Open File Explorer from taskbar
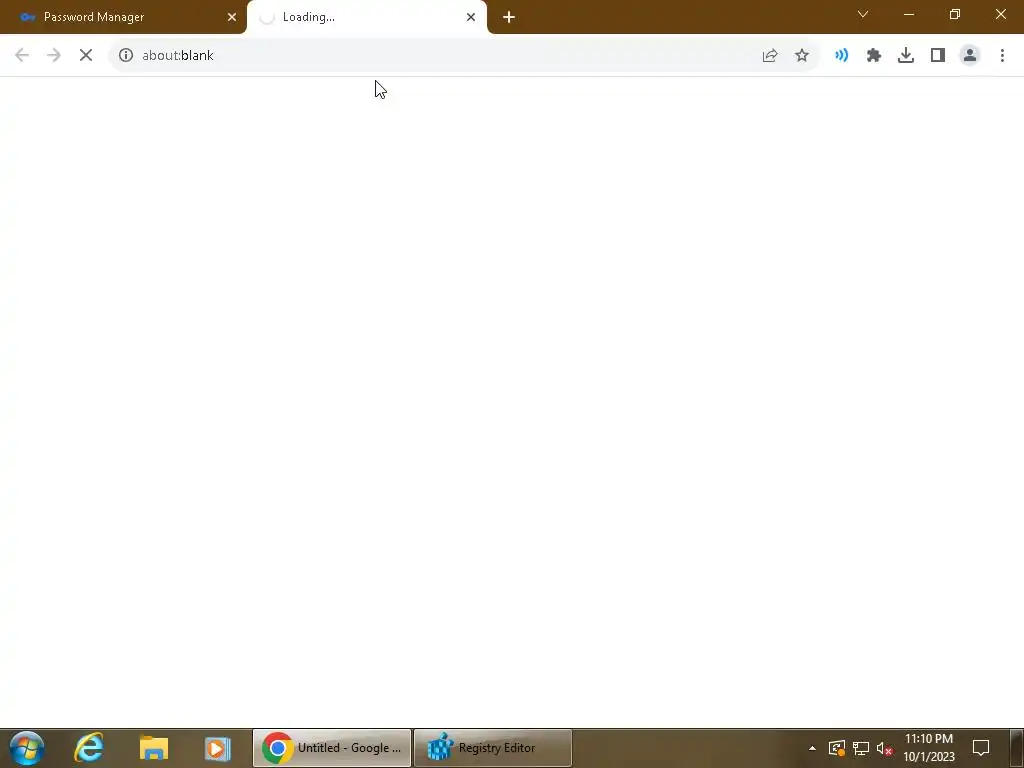 [154, 748]
